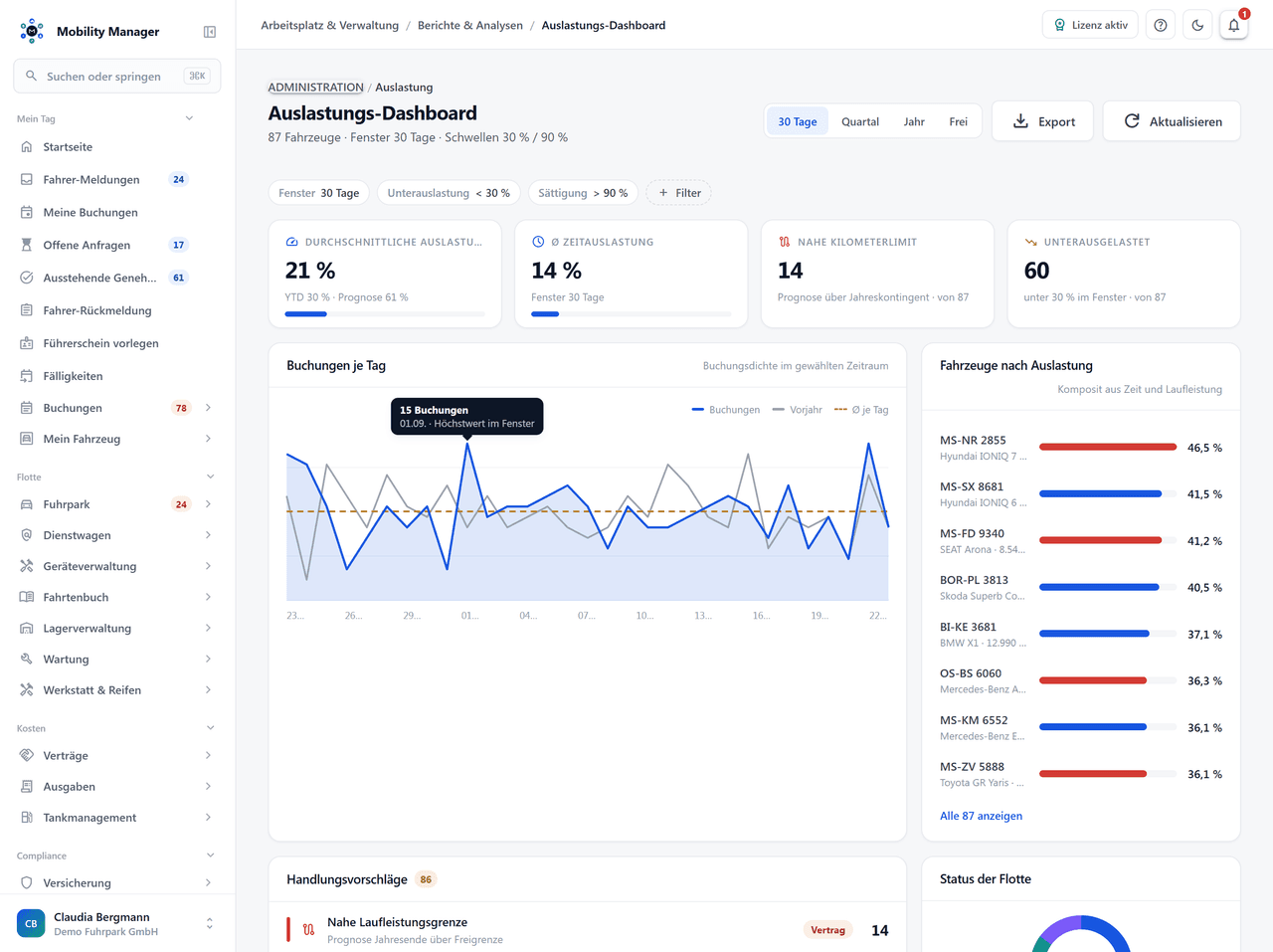1273x952 pixels.
Task: Click the Lizenz aktiv status badge
Action: (x=1091, y=26)
